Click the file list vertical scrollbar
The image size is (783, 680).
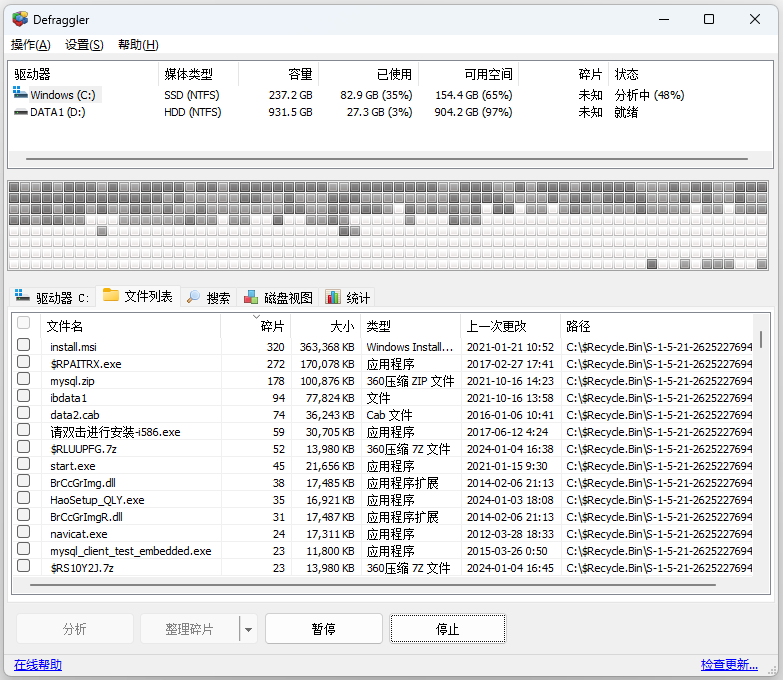[x=761, y=340]
